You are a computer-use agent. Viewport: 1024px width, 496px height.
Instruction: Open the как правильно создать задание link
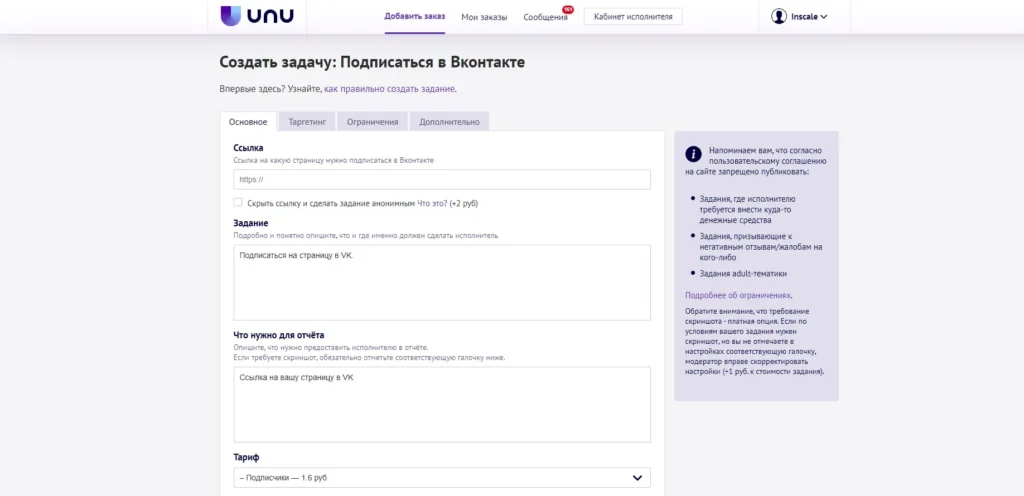(x=389, y=89)
